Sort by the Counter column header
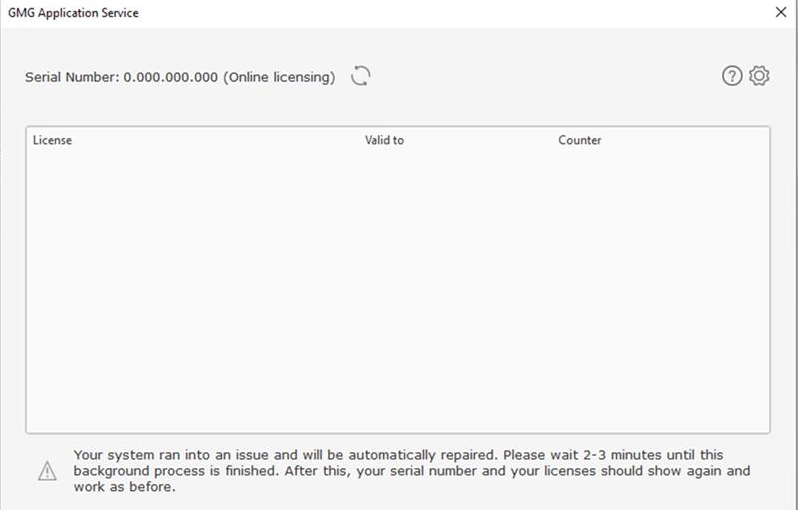The image size is (800, 510). pos(580,140)
